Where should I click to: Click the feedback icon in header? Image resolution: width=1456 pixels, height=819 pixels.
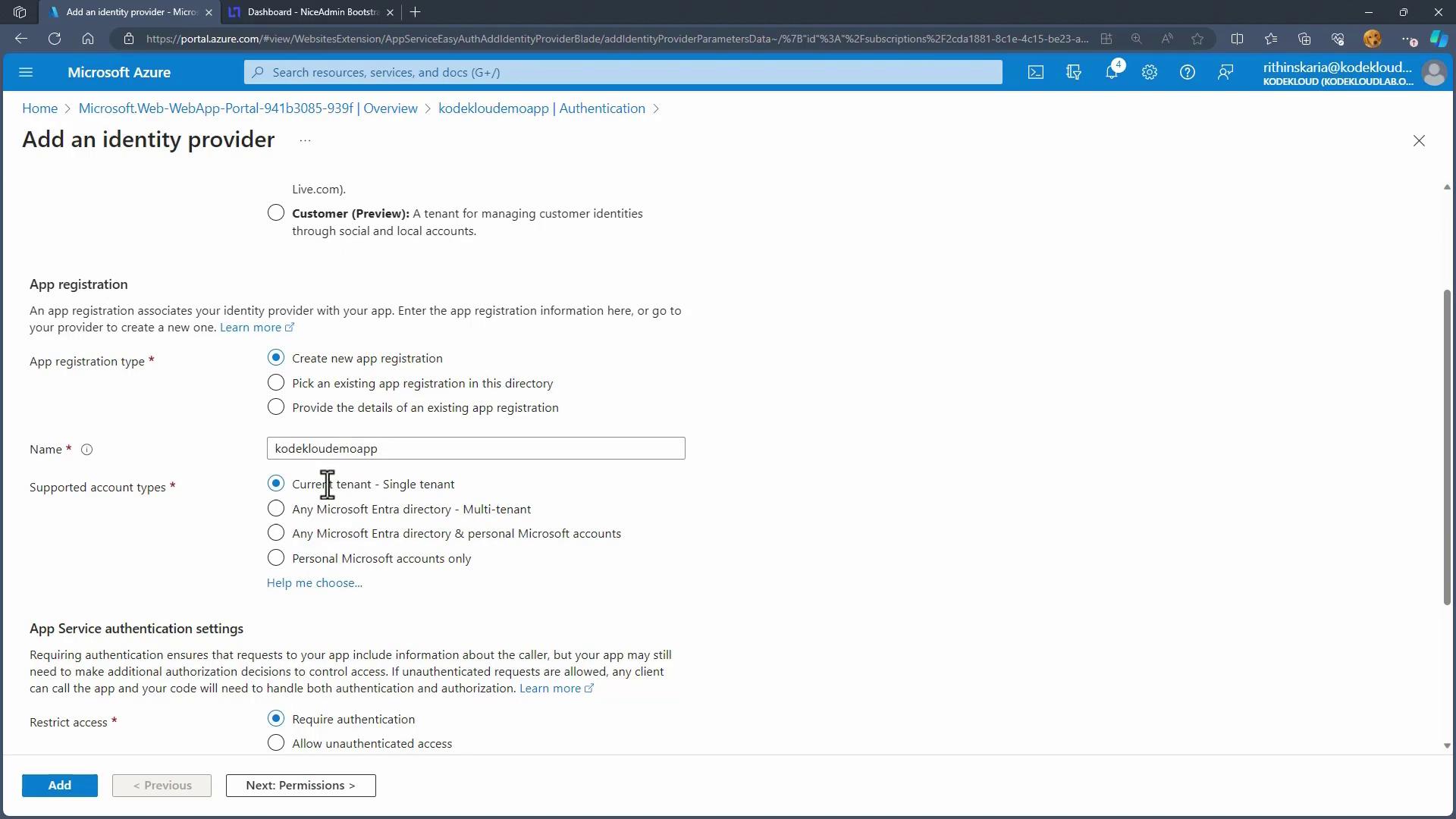(x=1225, y=72)
